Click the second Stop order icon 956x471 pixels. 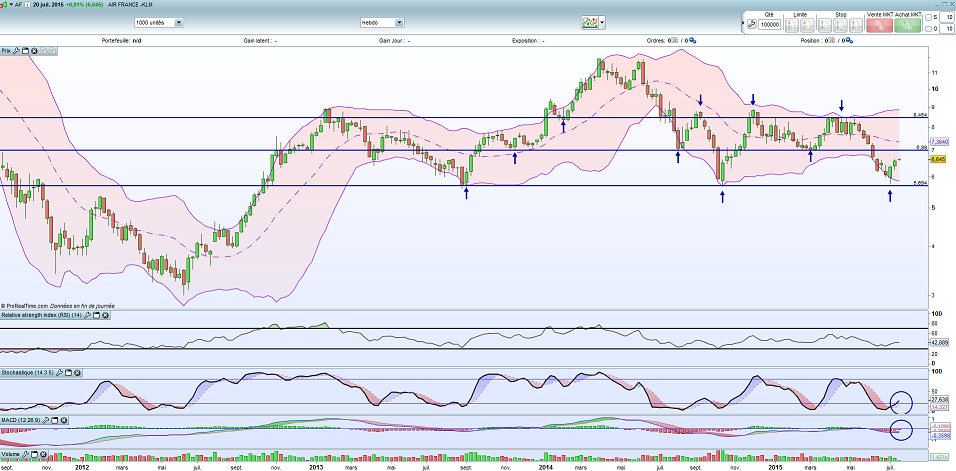840,26
